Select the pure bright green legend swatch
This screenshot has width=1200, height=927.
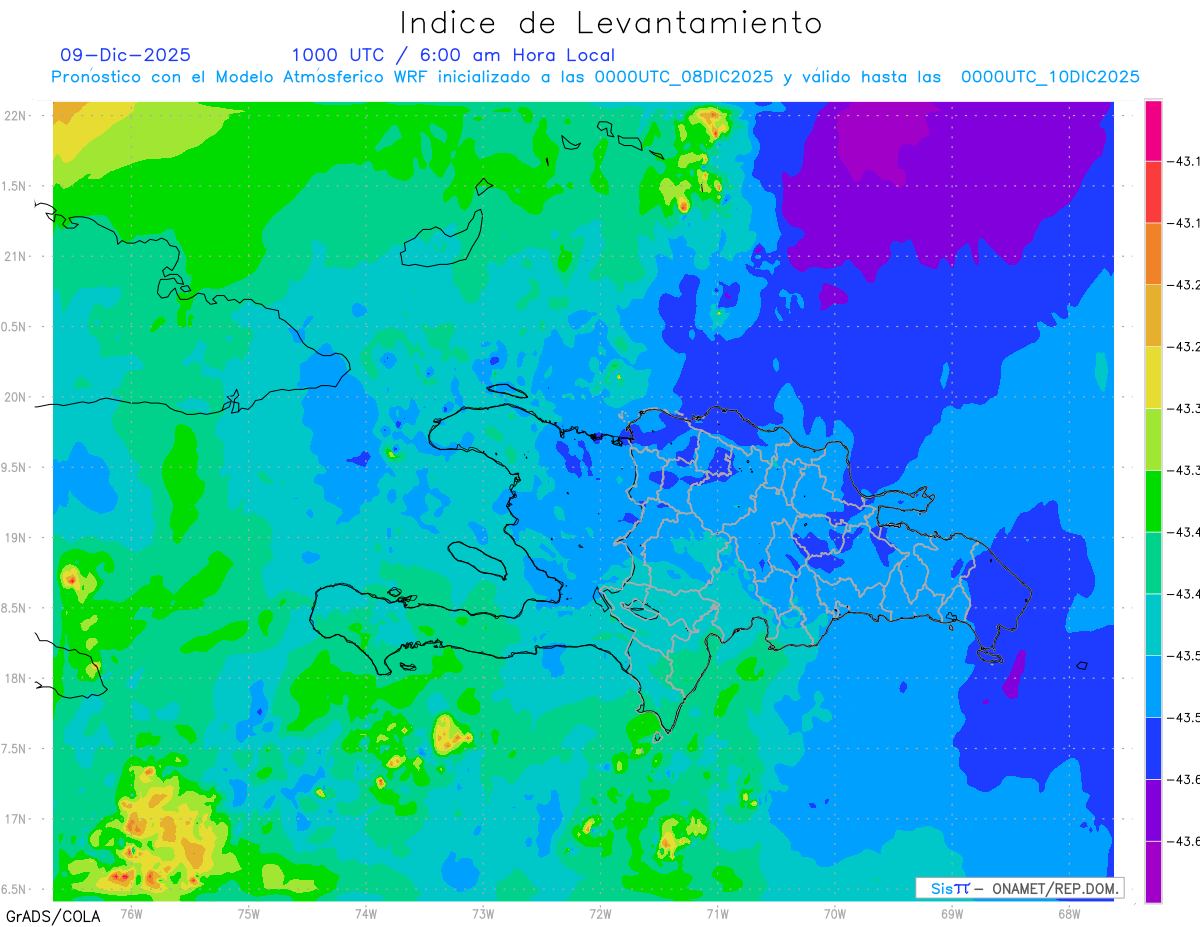point(1153,501)
